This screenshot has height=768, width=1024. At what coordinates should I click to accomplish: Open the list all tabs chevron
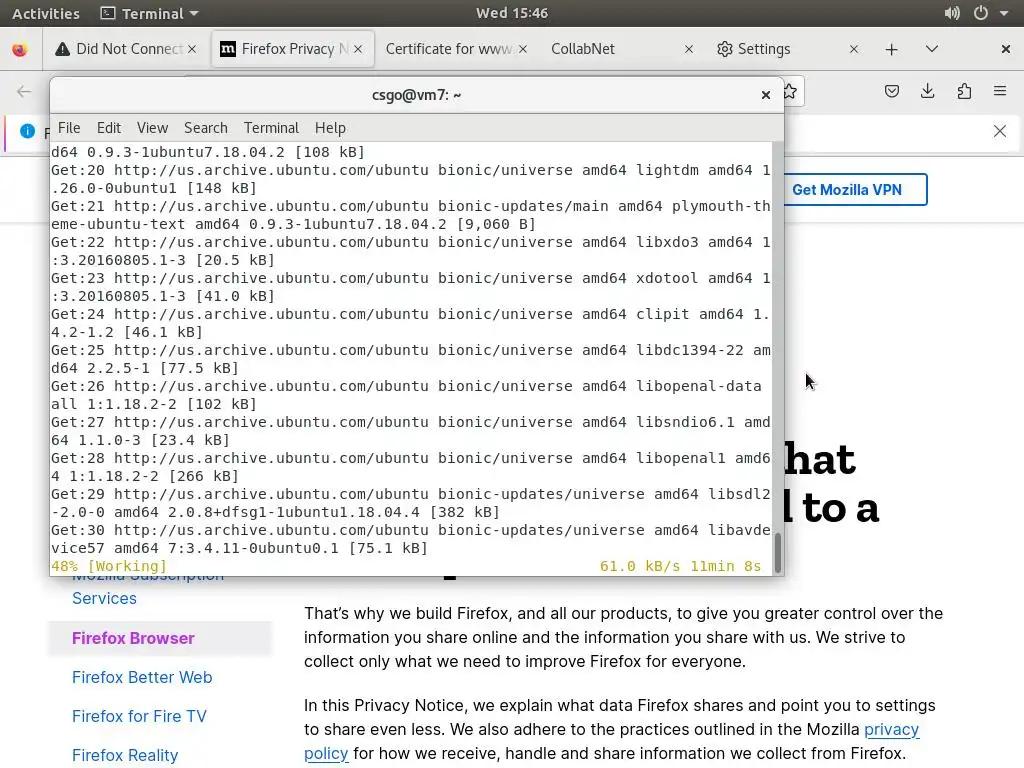pos(932,49)
